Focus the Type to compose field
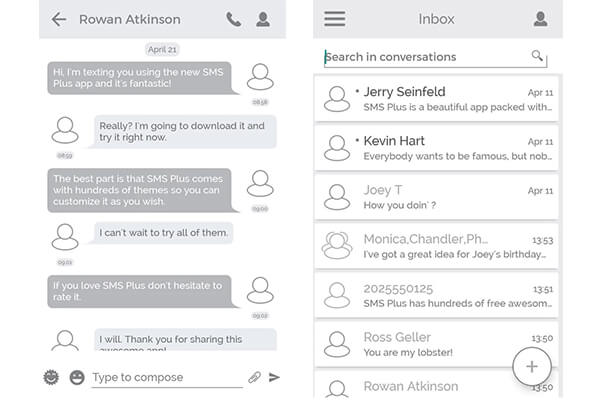 click(x=167, y=378)
